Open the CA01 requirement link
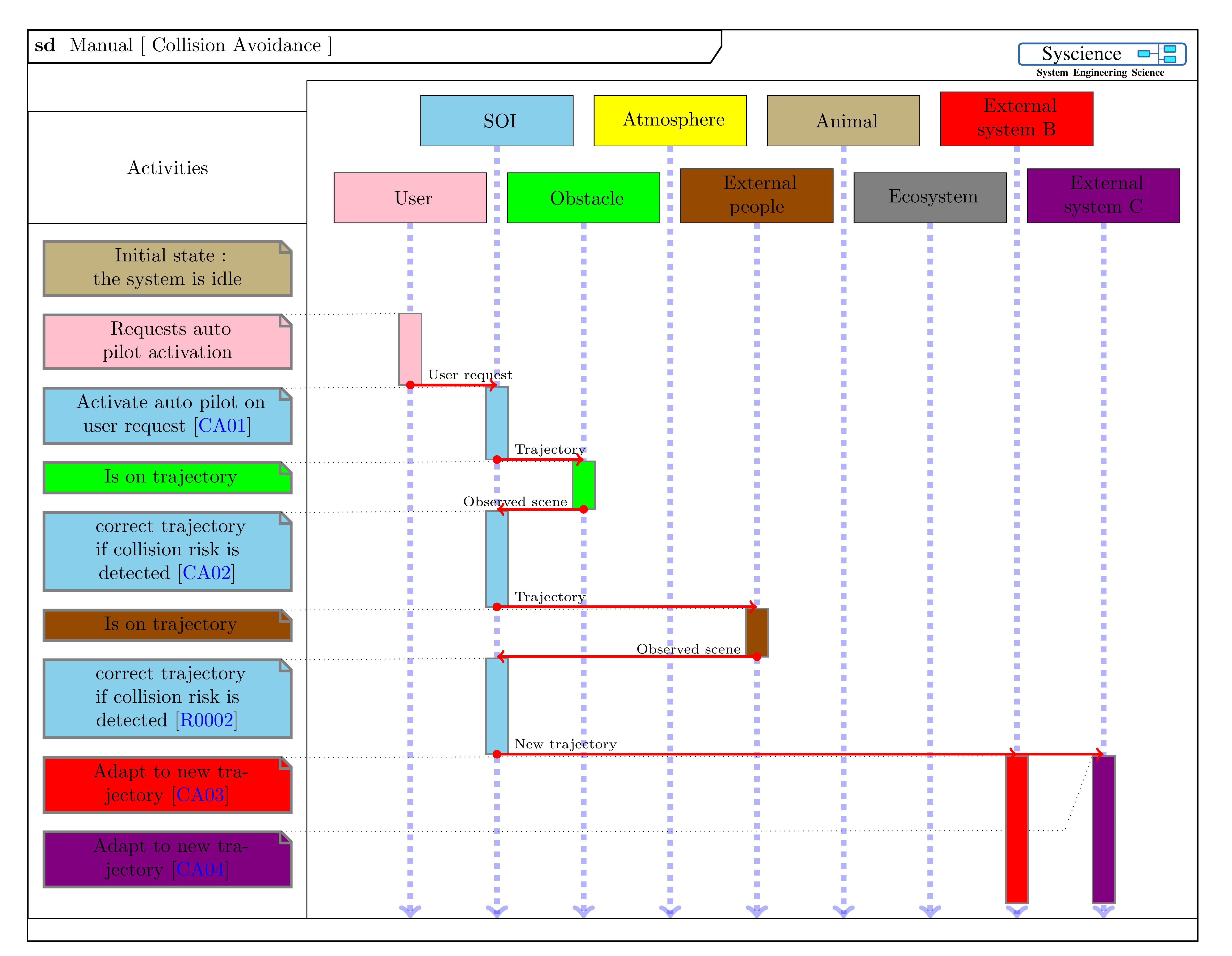 [x=222, y=425]
